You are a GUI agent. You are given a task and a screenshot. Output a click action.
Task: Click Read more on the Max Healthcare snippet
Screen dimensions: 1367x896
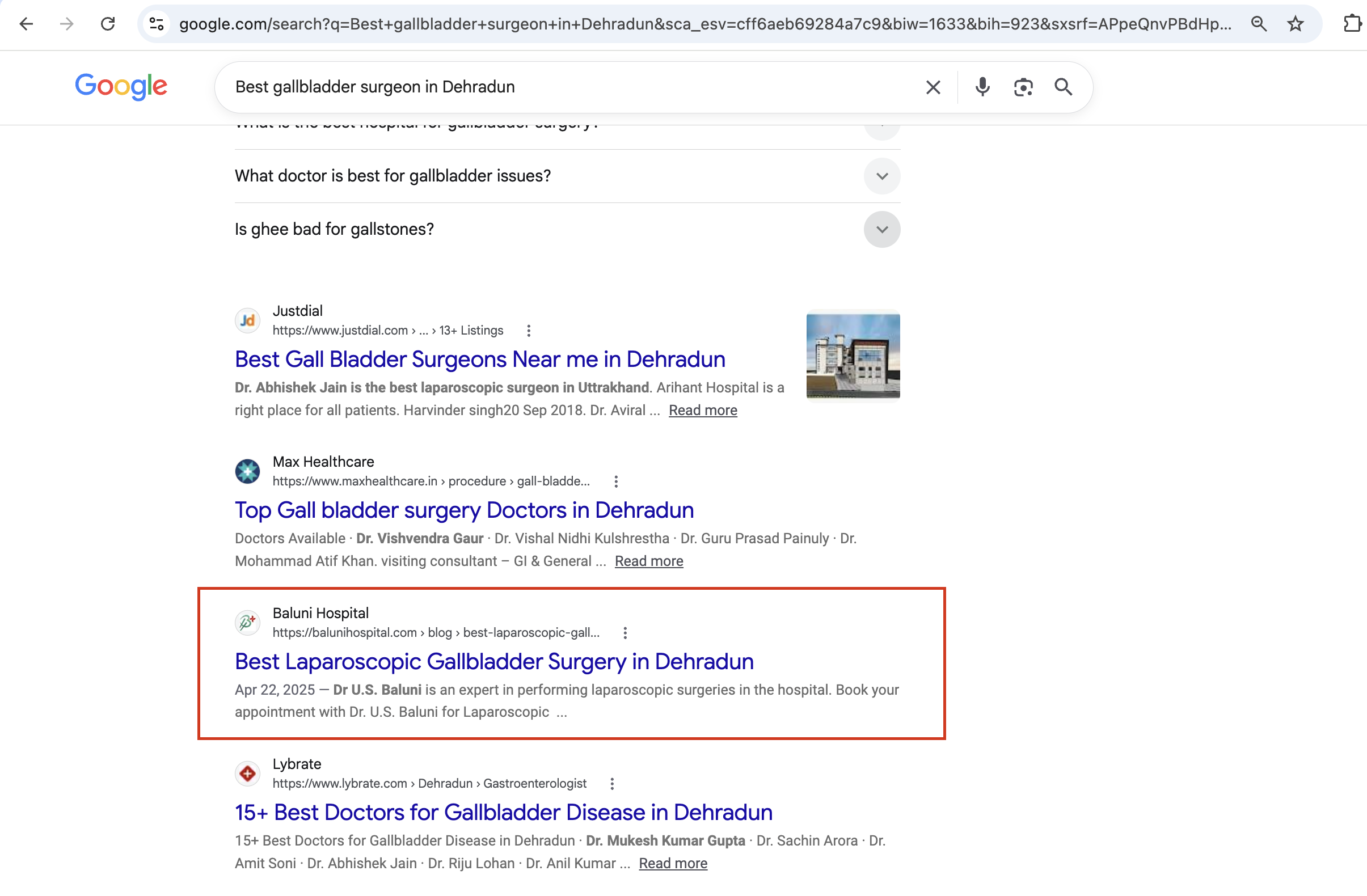pos(648,561)
